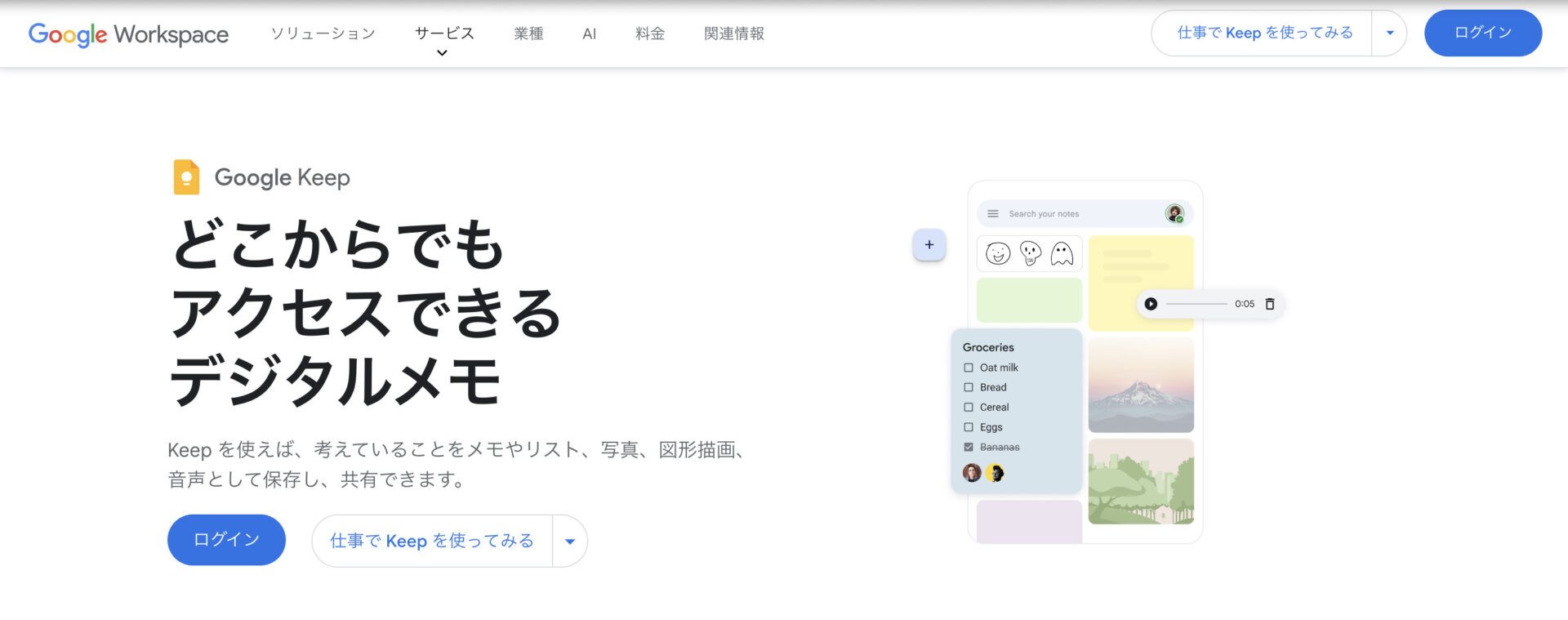Screen dimensions: 1568x620
Task: Click 仕事で Keep を使ってみる in header
Action: pos(1262,33)
